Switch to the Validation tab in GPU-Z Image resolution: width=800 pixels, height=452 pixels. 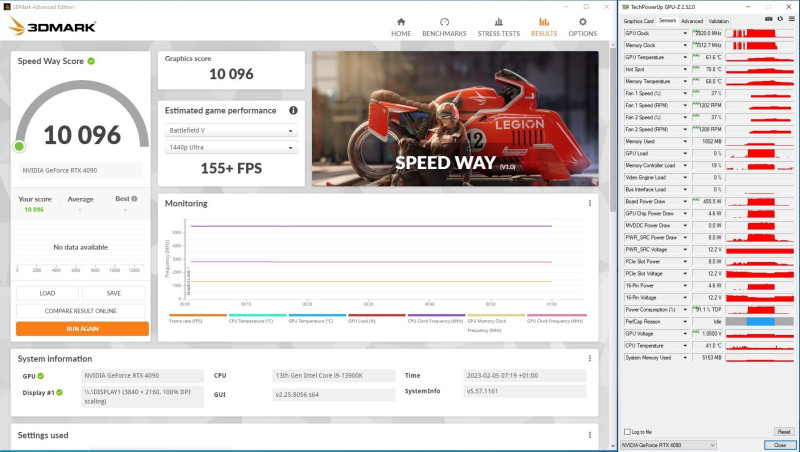click(718, 21)
